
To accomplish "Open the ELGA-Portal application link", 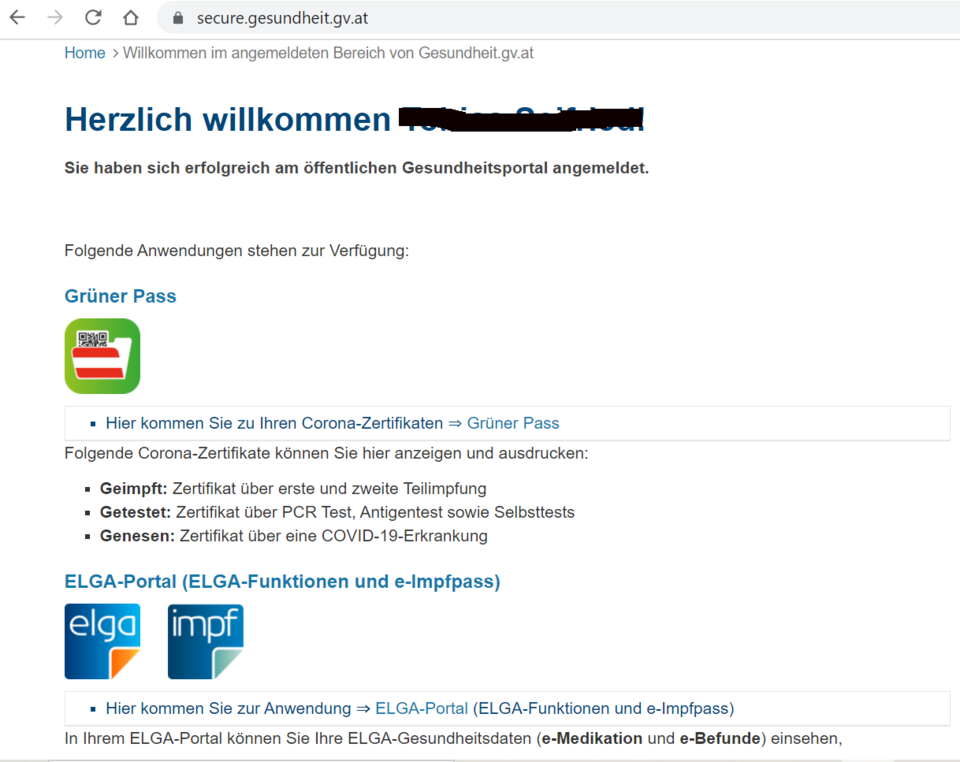I will (421, 708).
